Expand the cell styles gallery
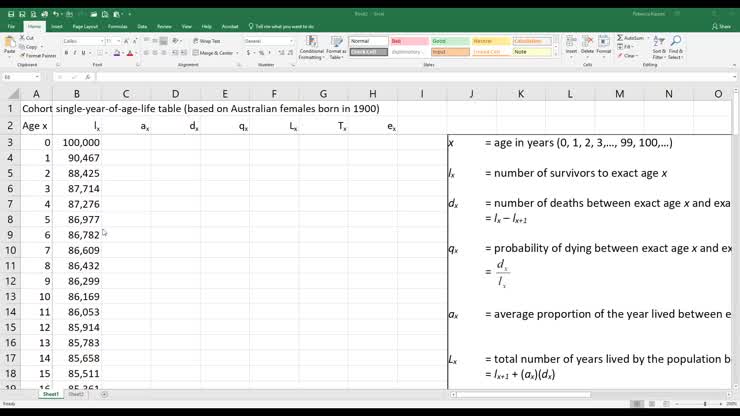The image size is (740, 416). (x=556, y=54)
